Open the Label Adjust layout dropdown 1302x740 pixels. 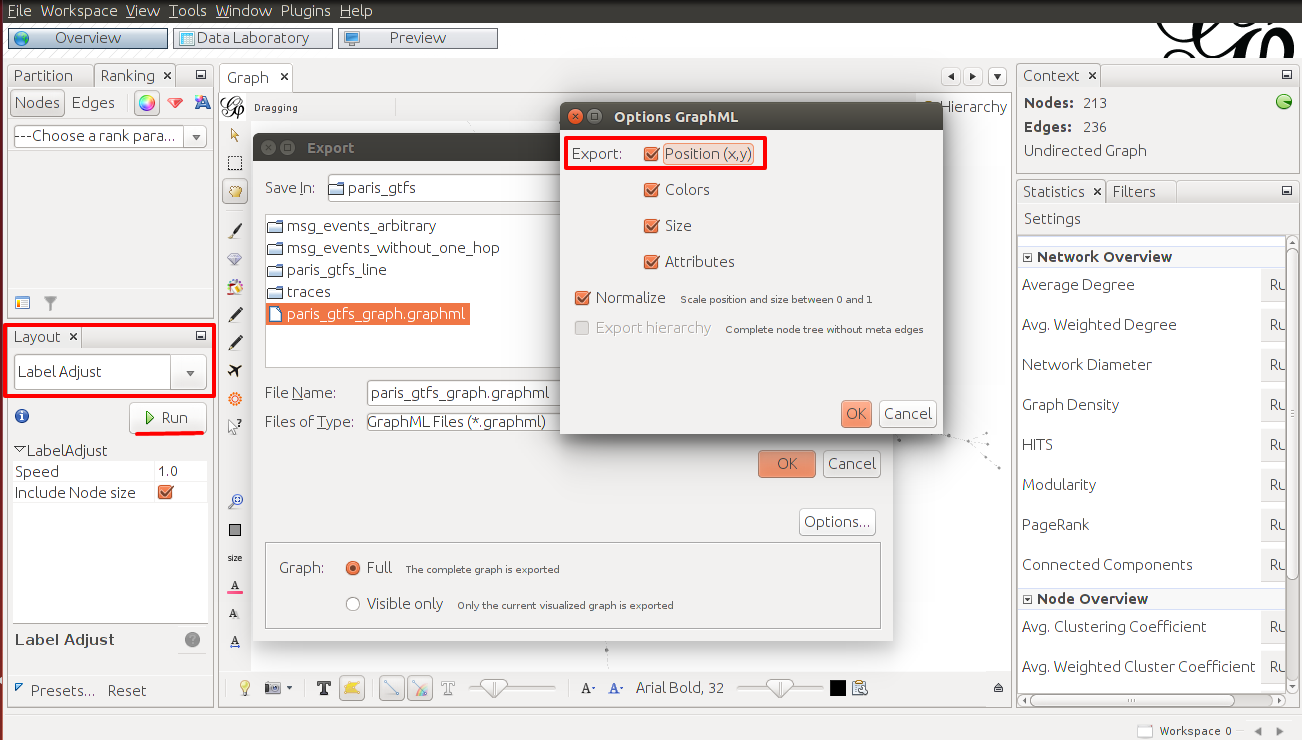189,372
